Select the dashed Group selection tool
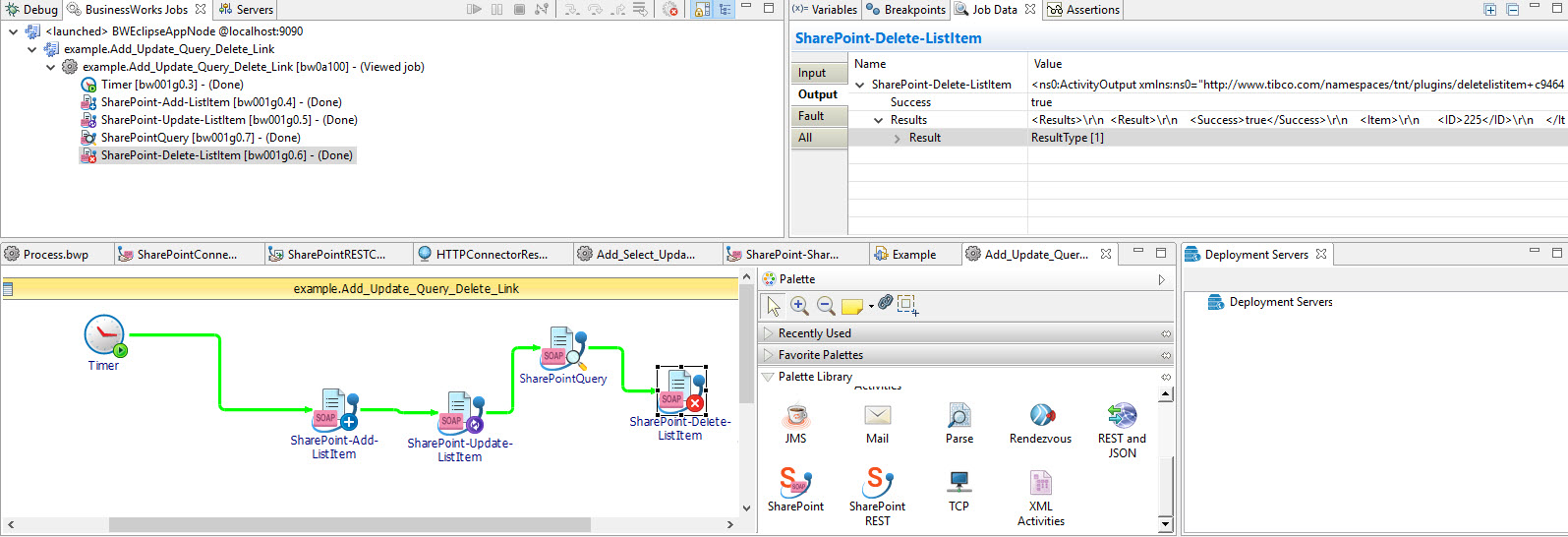The image size is (1568, 537). click(907, 305)
